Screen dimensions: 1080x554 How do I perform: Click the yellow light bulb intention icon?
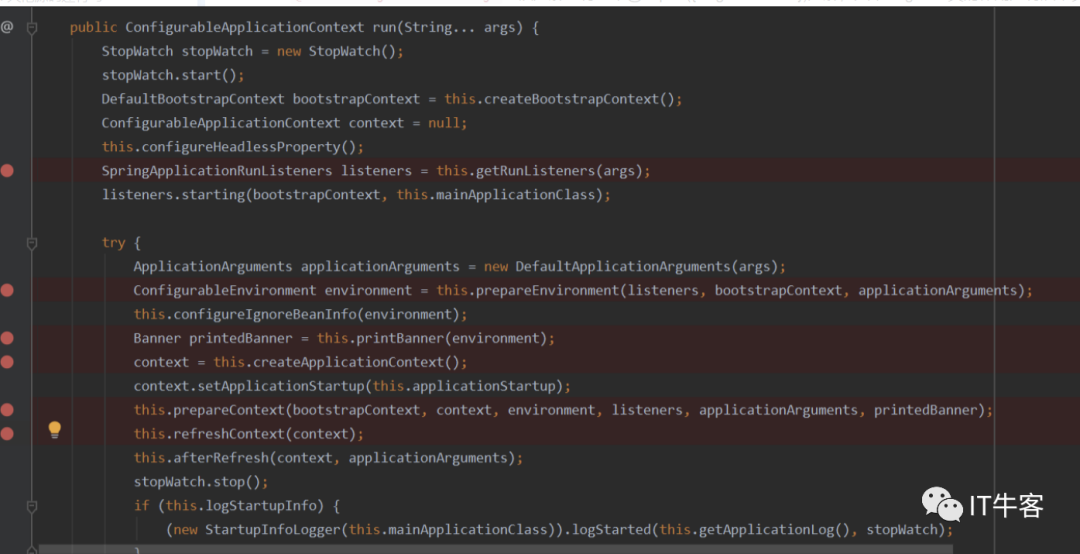coord(55,430)
